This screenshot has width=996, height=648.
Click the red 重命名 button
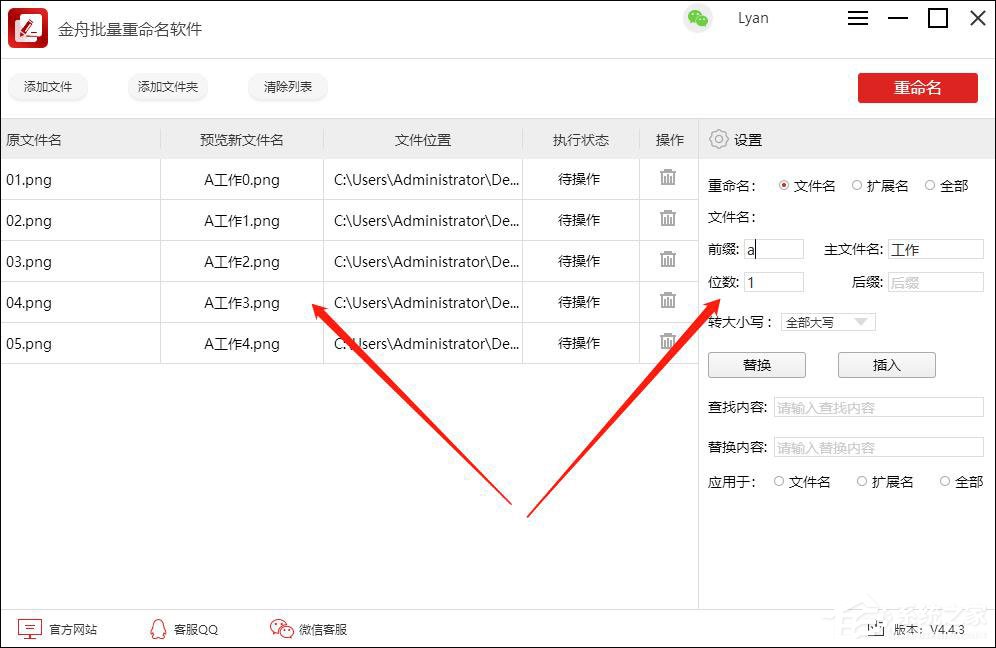coord(917,87)
